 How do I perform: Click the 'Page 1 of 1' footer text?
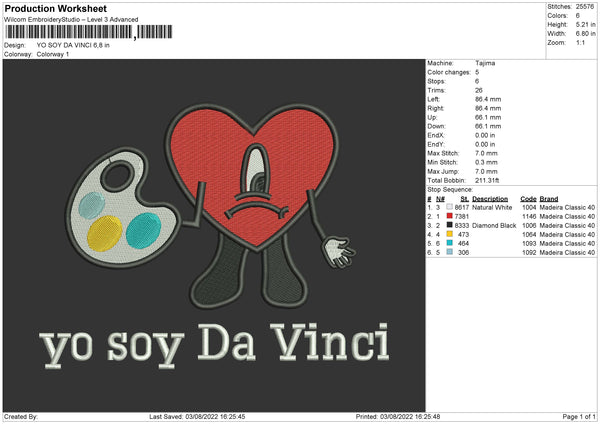coord(579,416)
